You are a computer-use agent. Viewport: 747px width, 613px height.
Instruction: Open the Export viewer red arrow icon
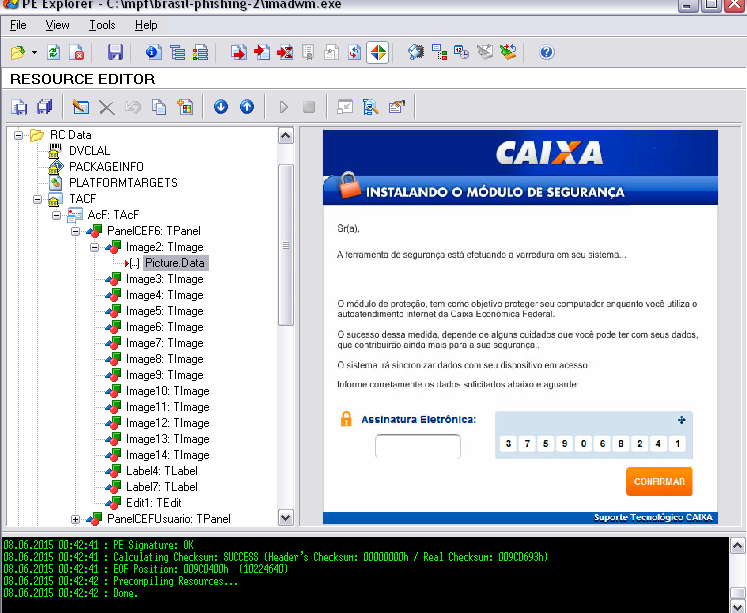(x=239, y=52)
